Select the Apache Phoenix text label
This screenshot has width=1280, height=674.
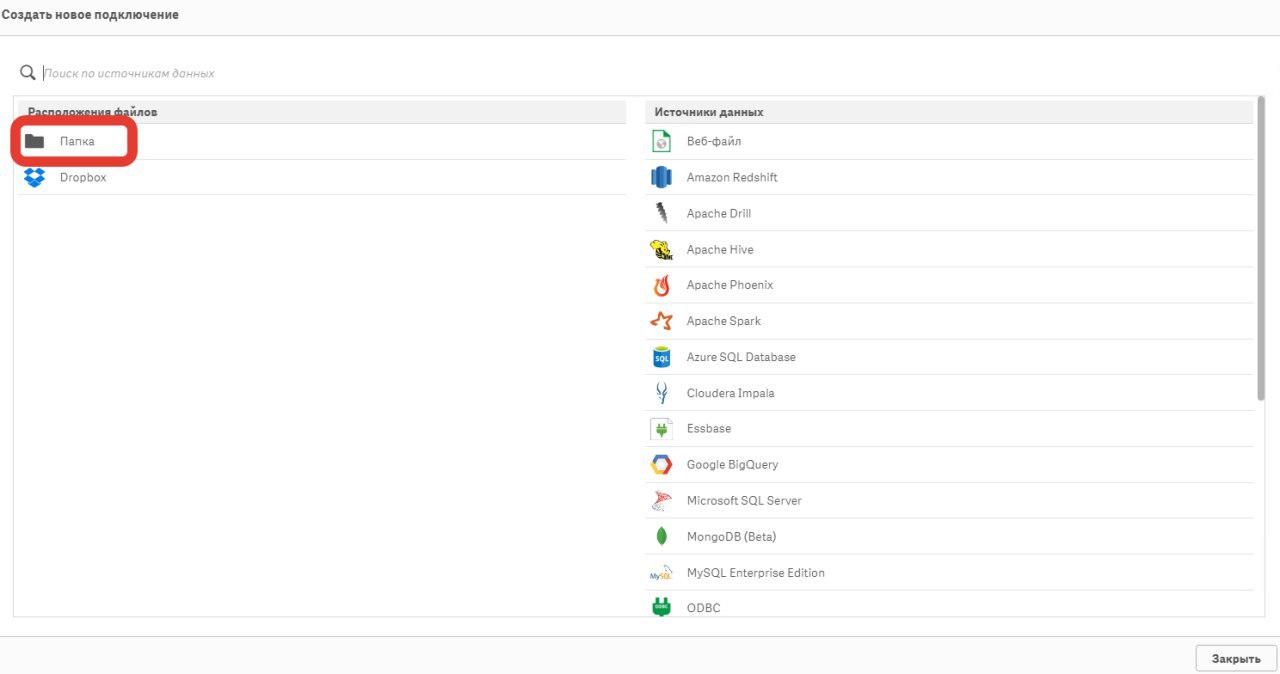point(730,285)
